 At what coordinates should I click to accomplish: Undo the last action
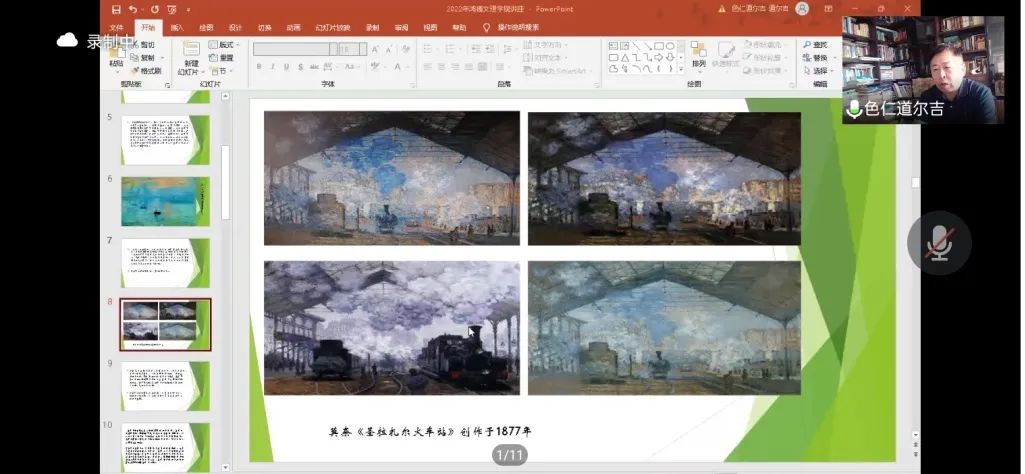pyautogui.click(x=132, y=9)
